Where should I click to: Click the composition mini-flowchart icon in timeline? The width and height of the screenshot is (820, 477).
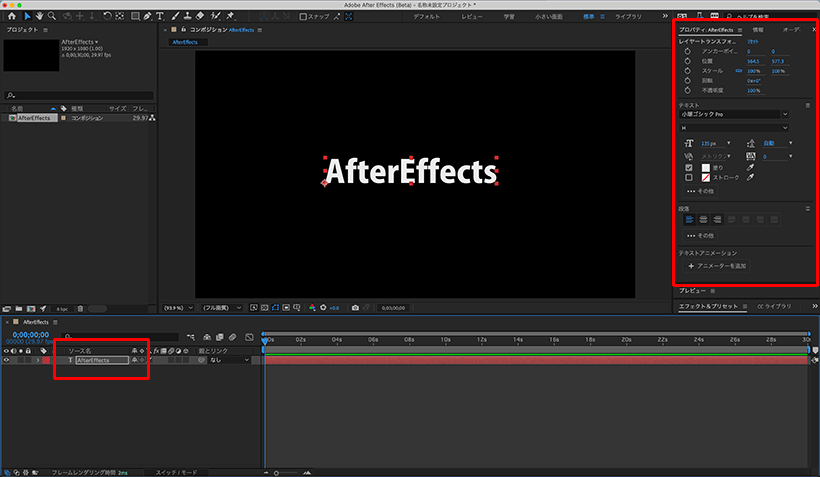pos(191,337)
